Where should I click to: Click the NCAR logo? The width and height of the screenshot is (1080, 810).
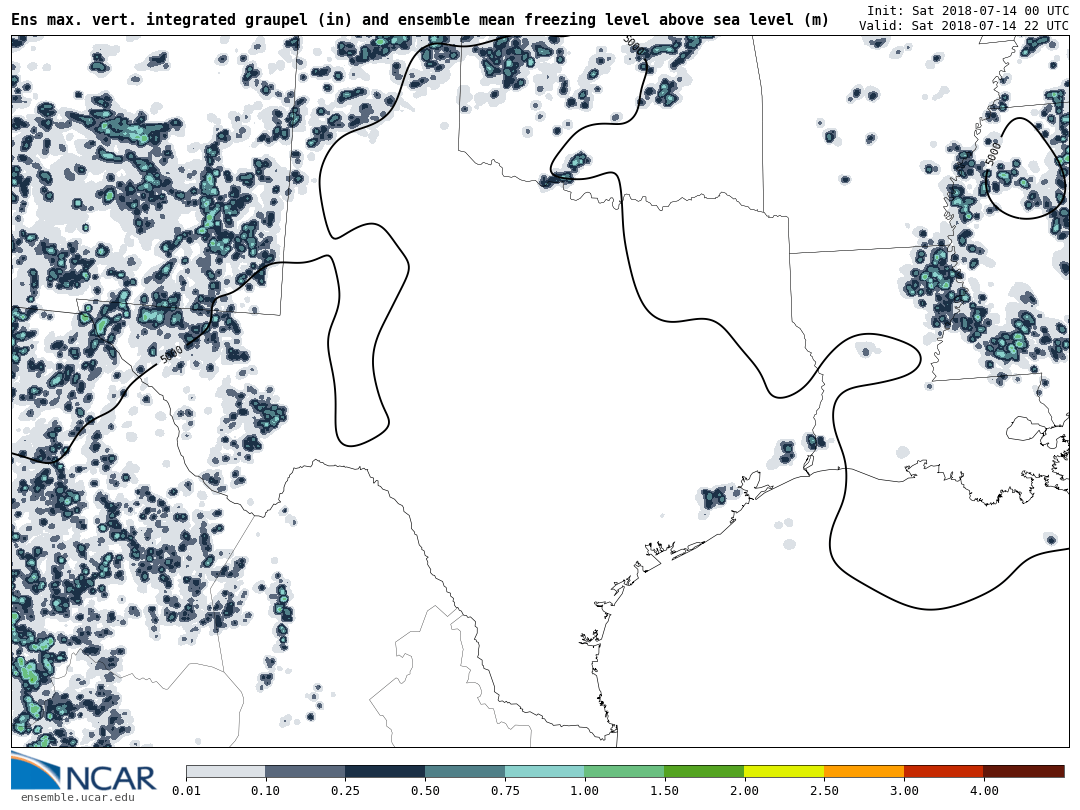click(x=83, y=772)
